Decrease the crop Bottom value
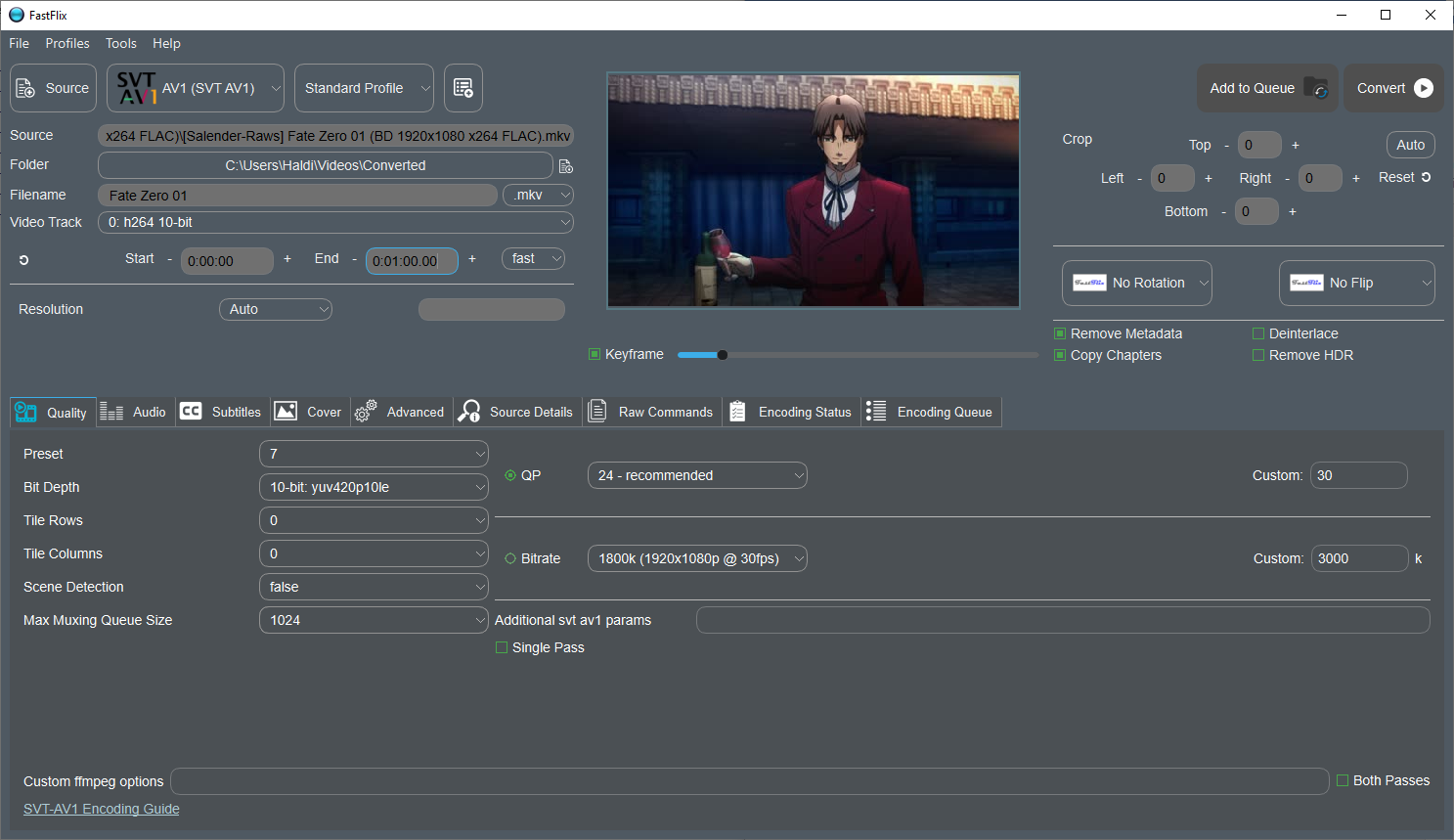 1223,211
